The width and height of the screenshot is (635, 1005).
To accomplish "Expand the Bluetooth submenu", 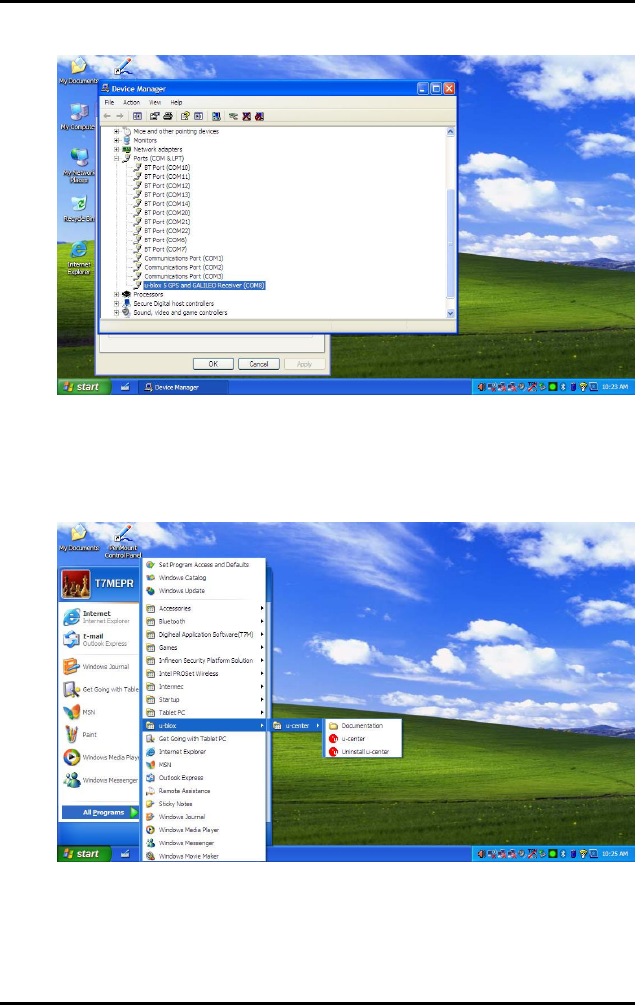I will pyautogui.click(x=204, y=621).
